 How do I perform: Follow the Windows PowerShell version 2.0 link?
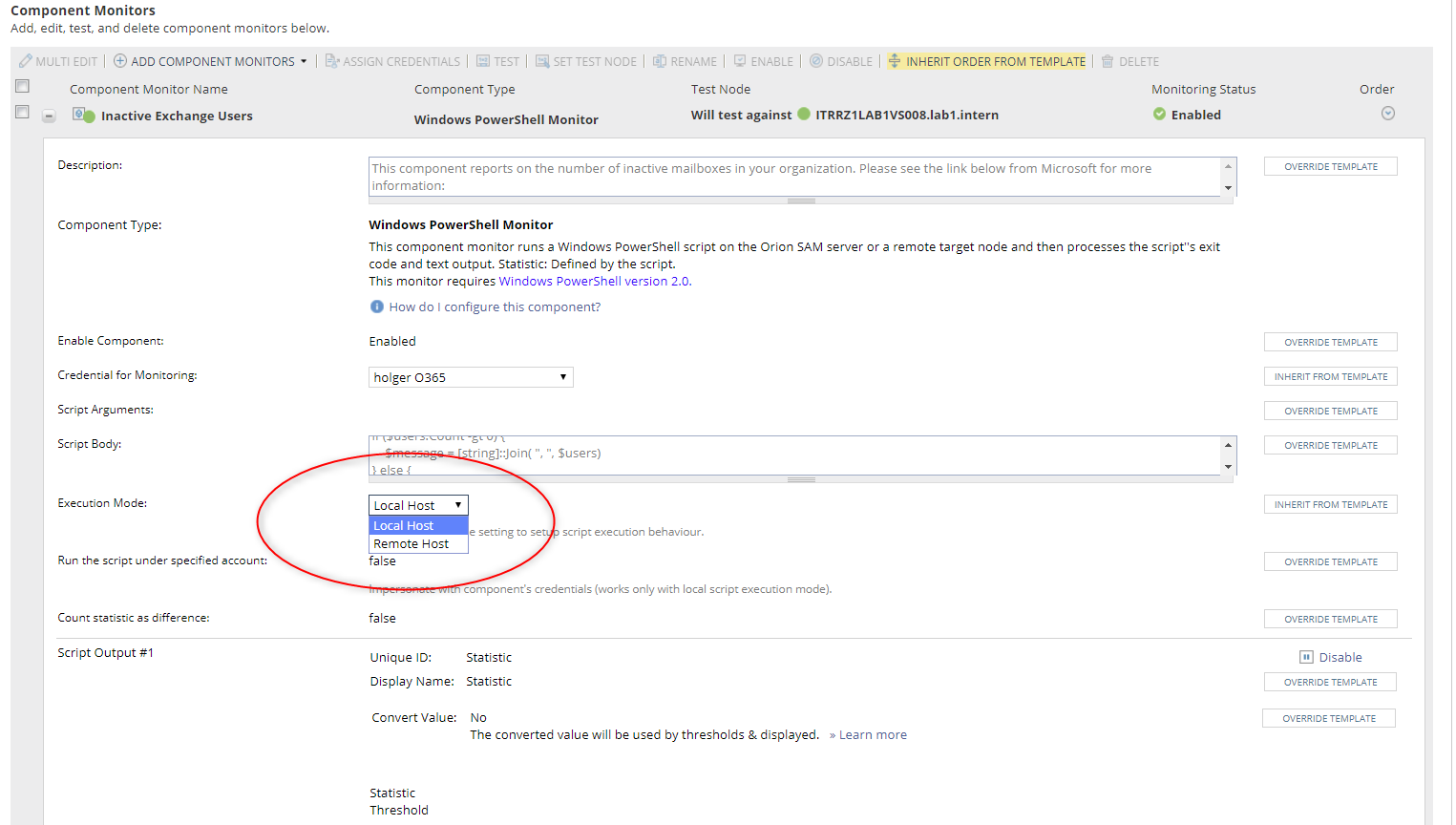594,281
